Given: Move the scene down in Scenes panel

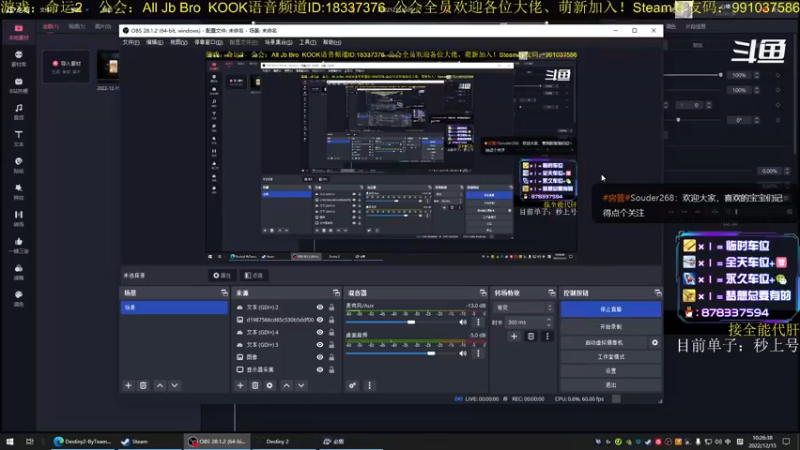Looking at the screenshot, I should coord(174,385).
